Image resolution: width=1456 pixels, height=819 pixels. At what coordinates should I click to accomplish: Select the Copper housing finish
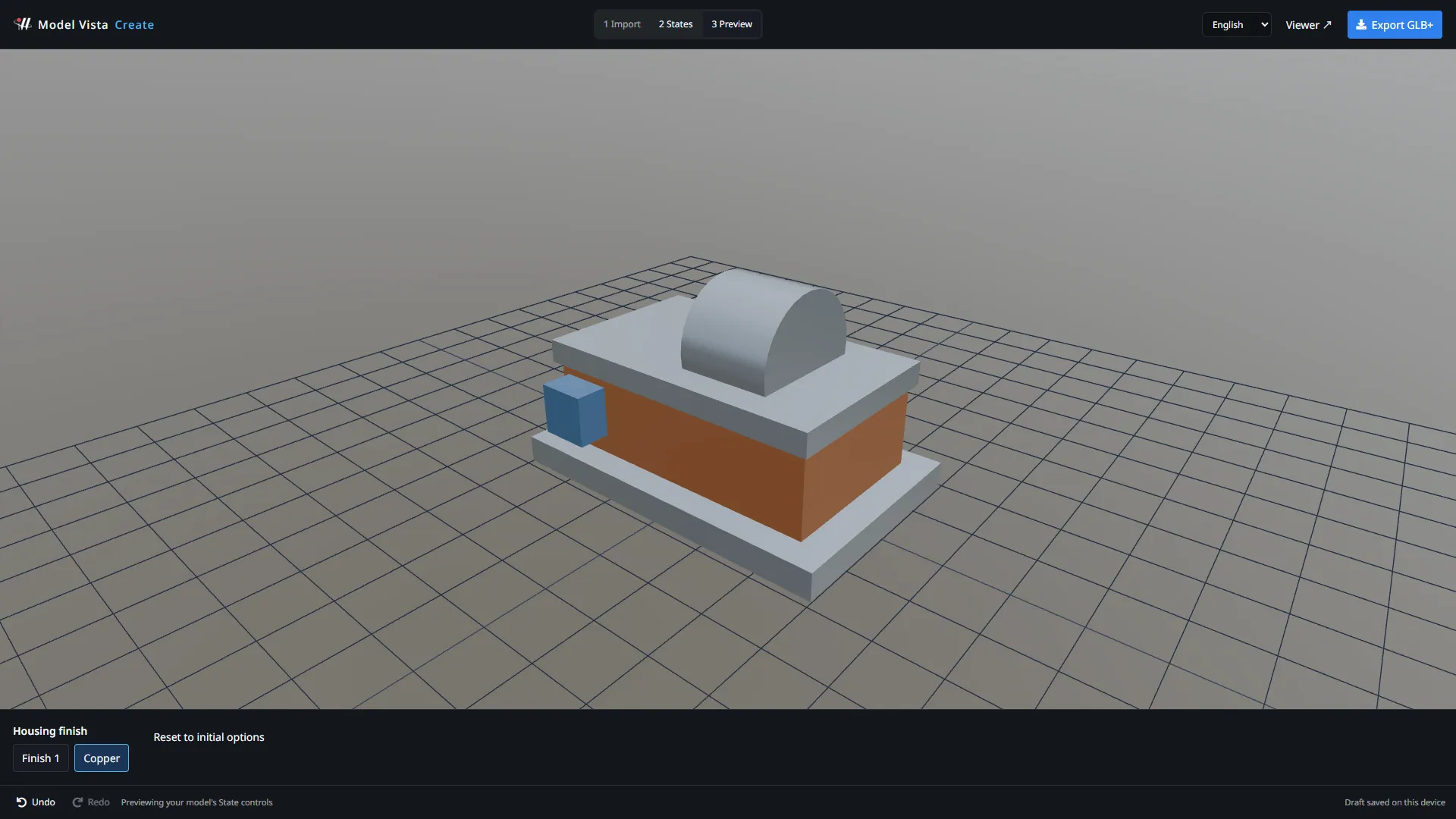pos(102,758)
